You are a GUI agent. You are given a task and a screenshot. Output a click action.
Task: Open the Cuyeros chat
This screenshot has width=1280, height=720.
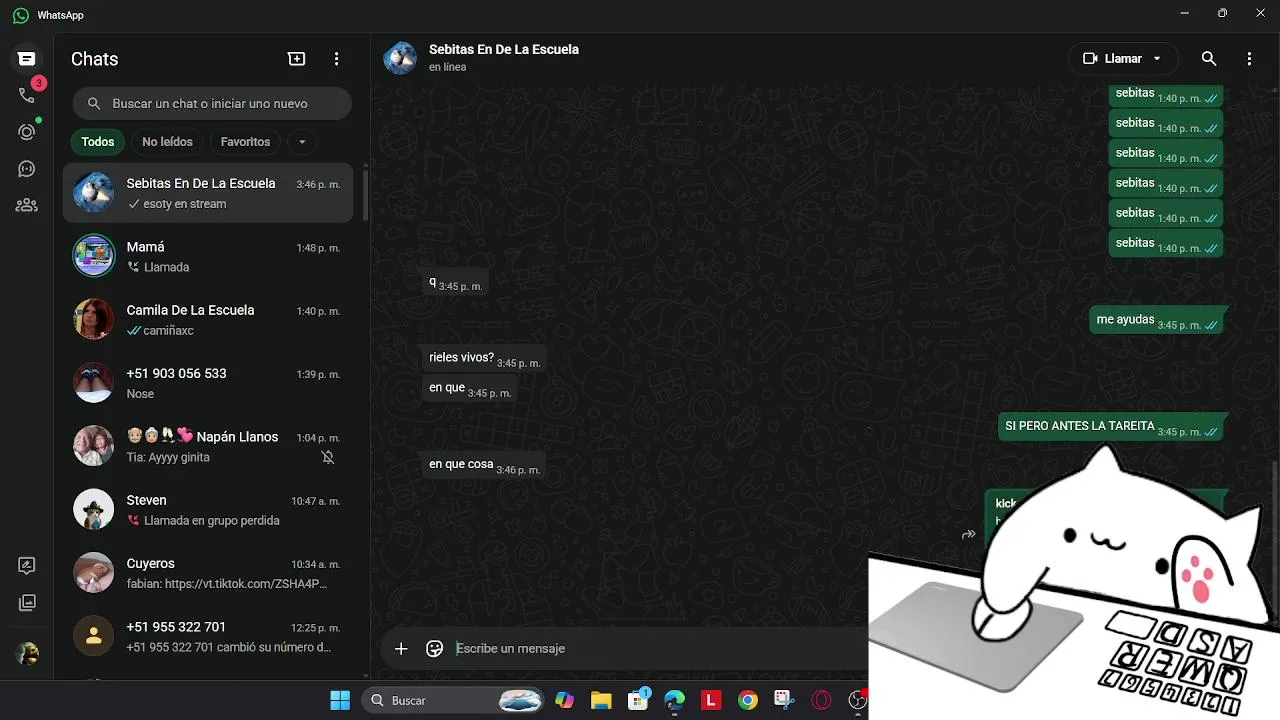pos(208,573)
